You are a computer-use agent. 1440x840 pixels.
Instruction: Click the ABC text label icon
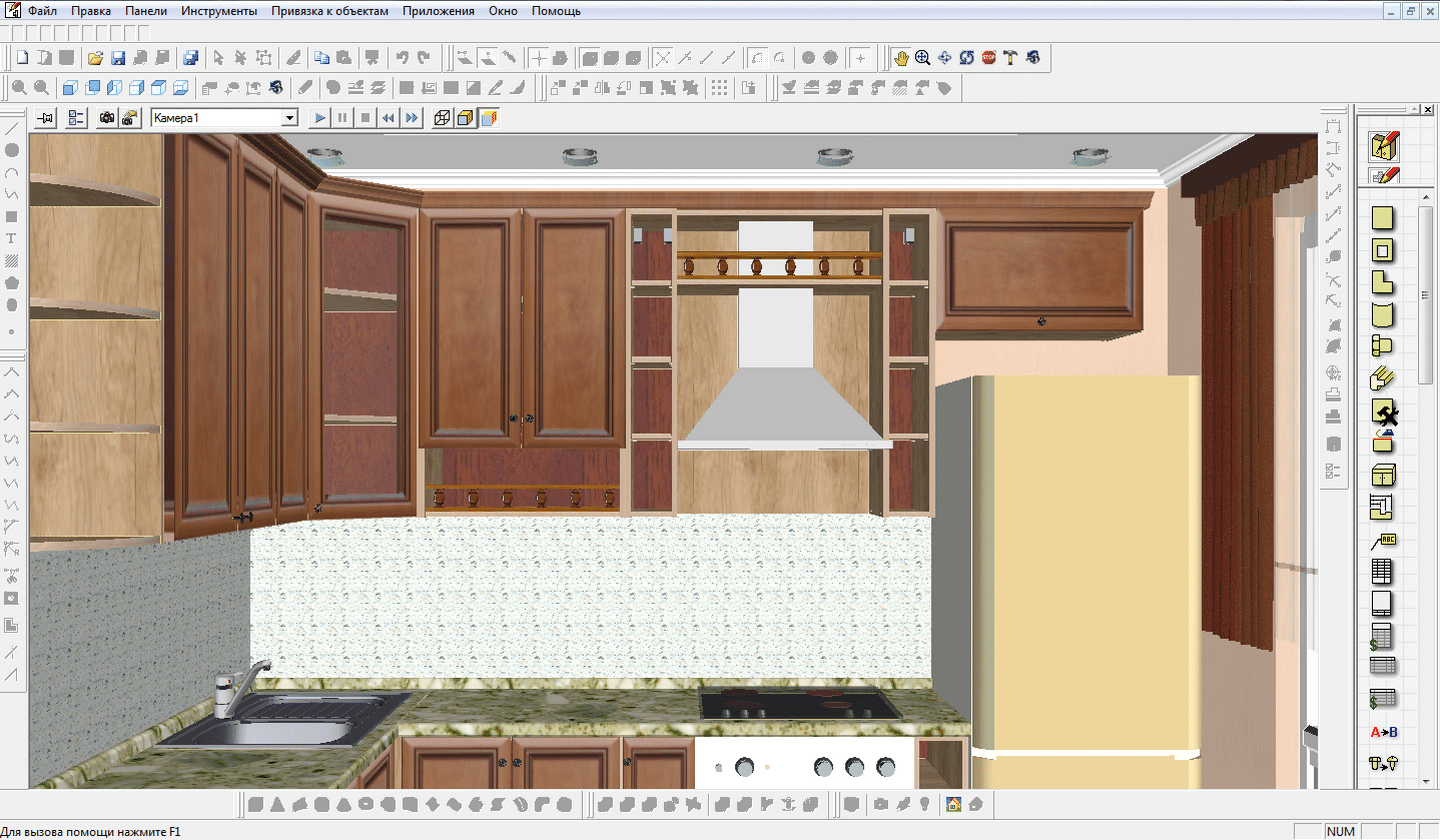[x=1383, y=541]
